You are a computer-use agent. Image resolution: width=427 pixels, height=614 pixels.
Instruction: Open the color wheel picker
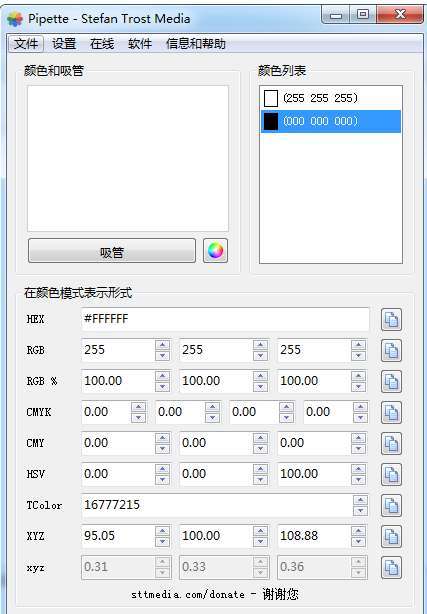215,251
